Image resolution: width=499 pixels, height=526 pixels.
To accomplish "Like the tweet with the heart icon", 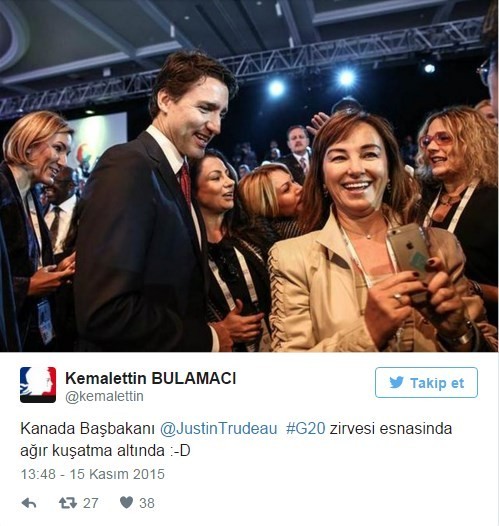I will pyautogui.click(x=126, y=503).
